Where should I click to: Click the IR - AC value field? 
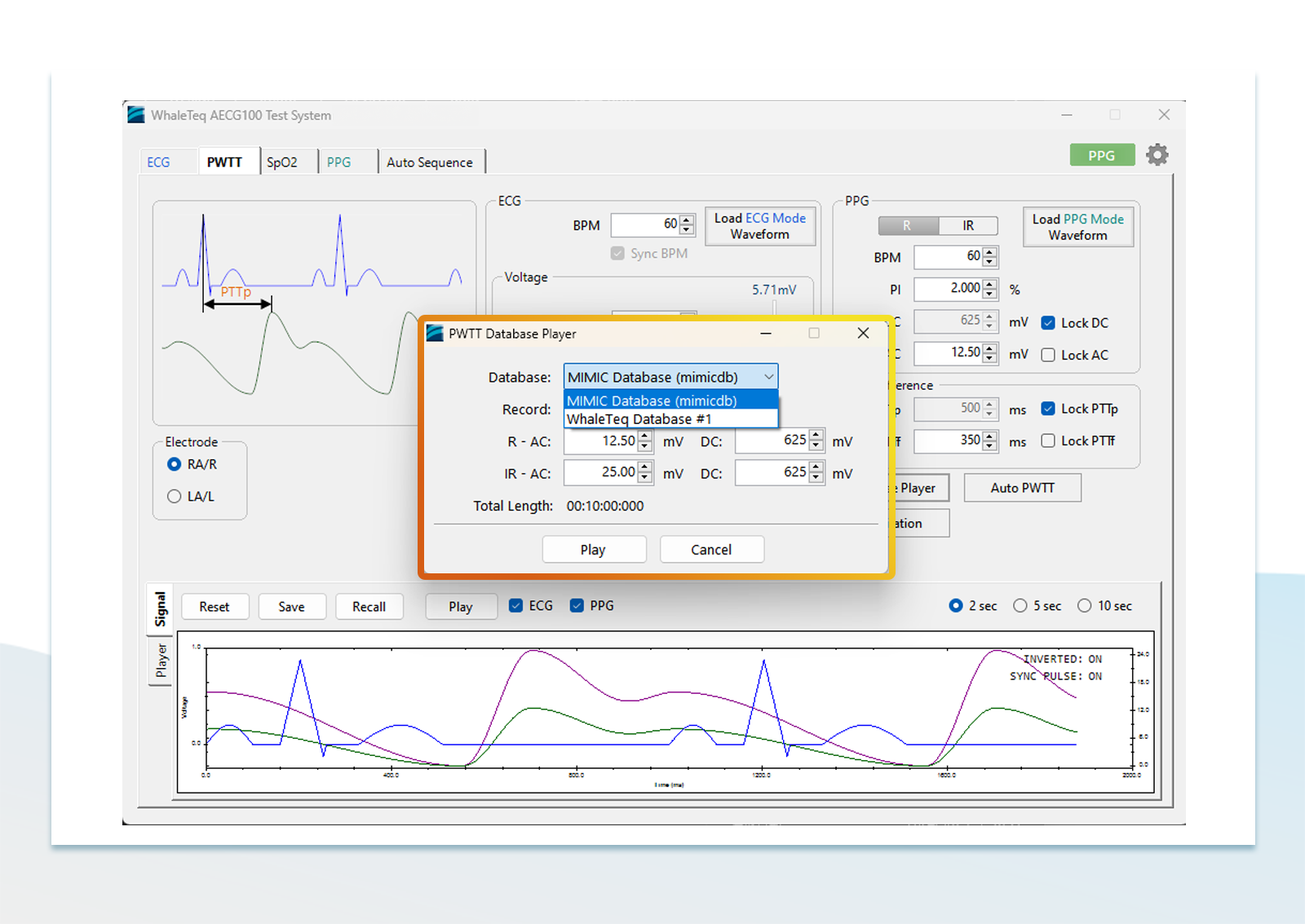point(600,473)
